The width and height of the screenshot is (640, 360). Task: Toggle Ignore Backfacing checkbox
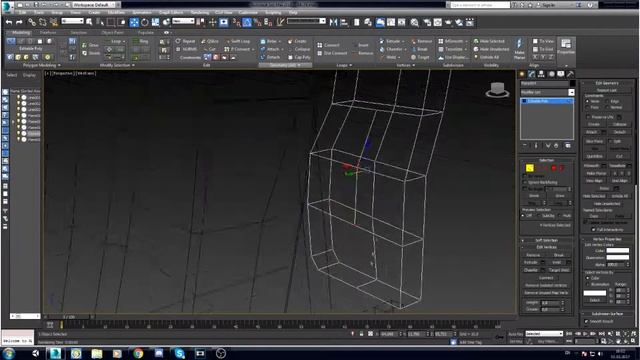click(525, 182)
